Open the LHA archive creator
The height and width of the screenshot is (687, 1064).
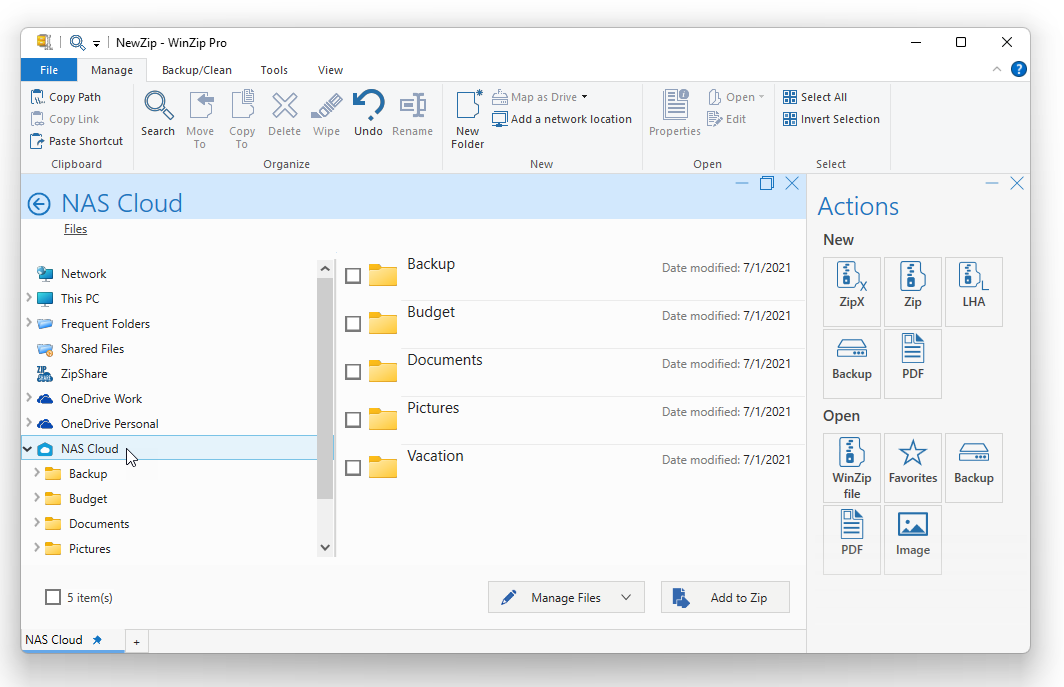coord(973,291)
